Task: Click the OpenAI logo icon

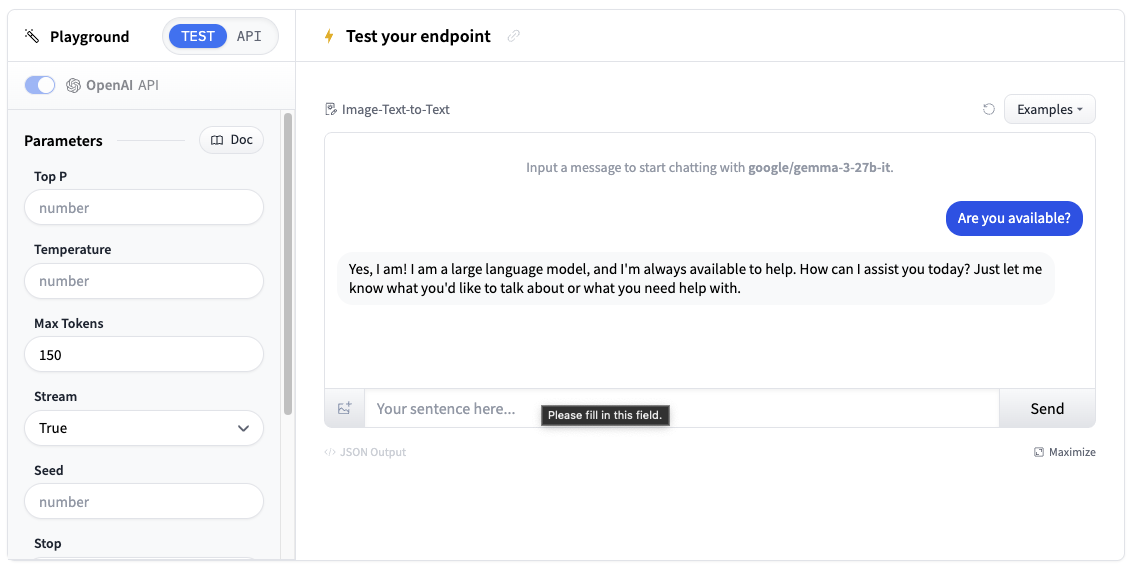Action: 73,86
